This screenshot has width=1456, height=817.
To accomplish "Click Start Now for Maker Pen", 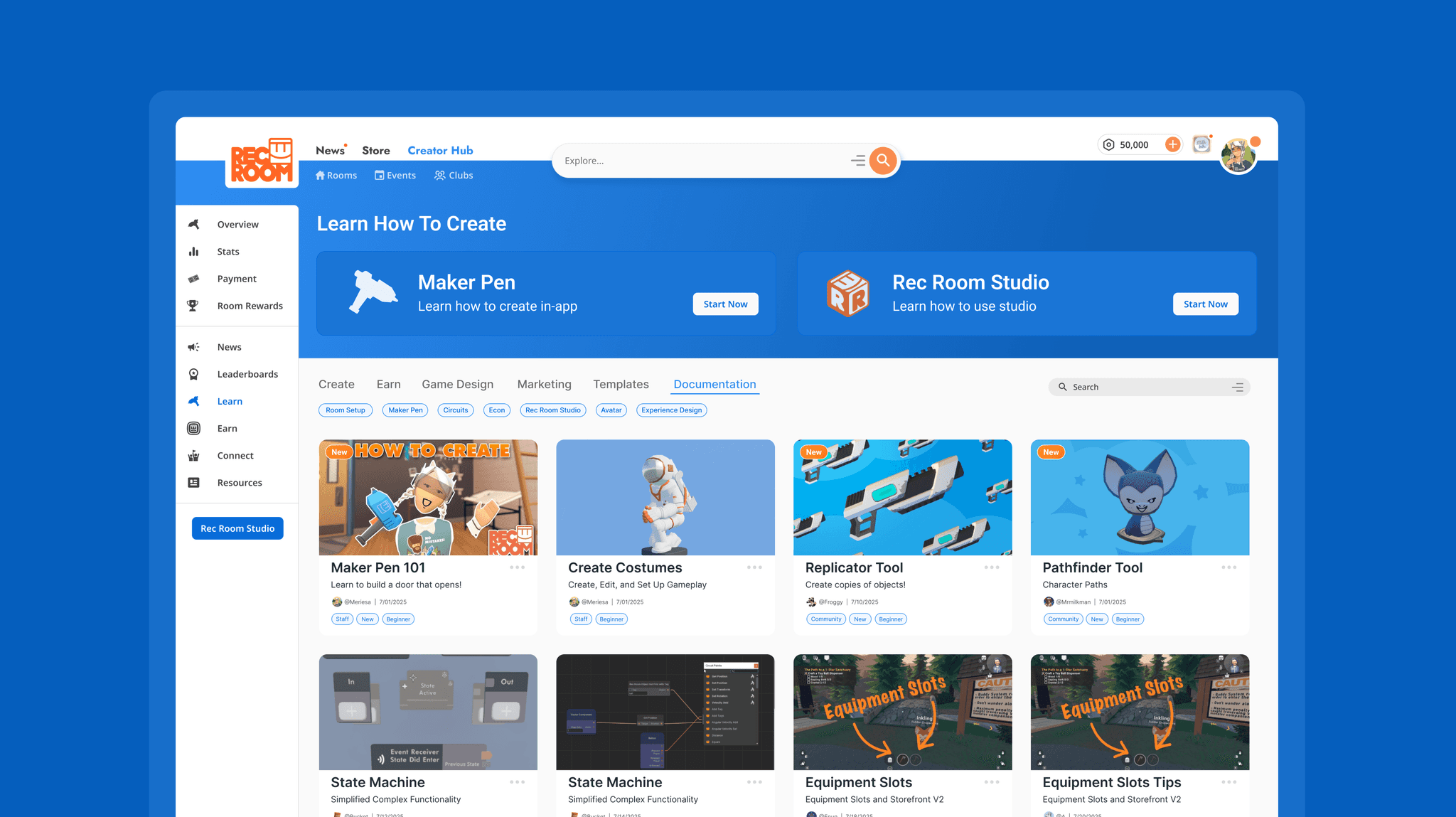I will click(x=726, y=304).
